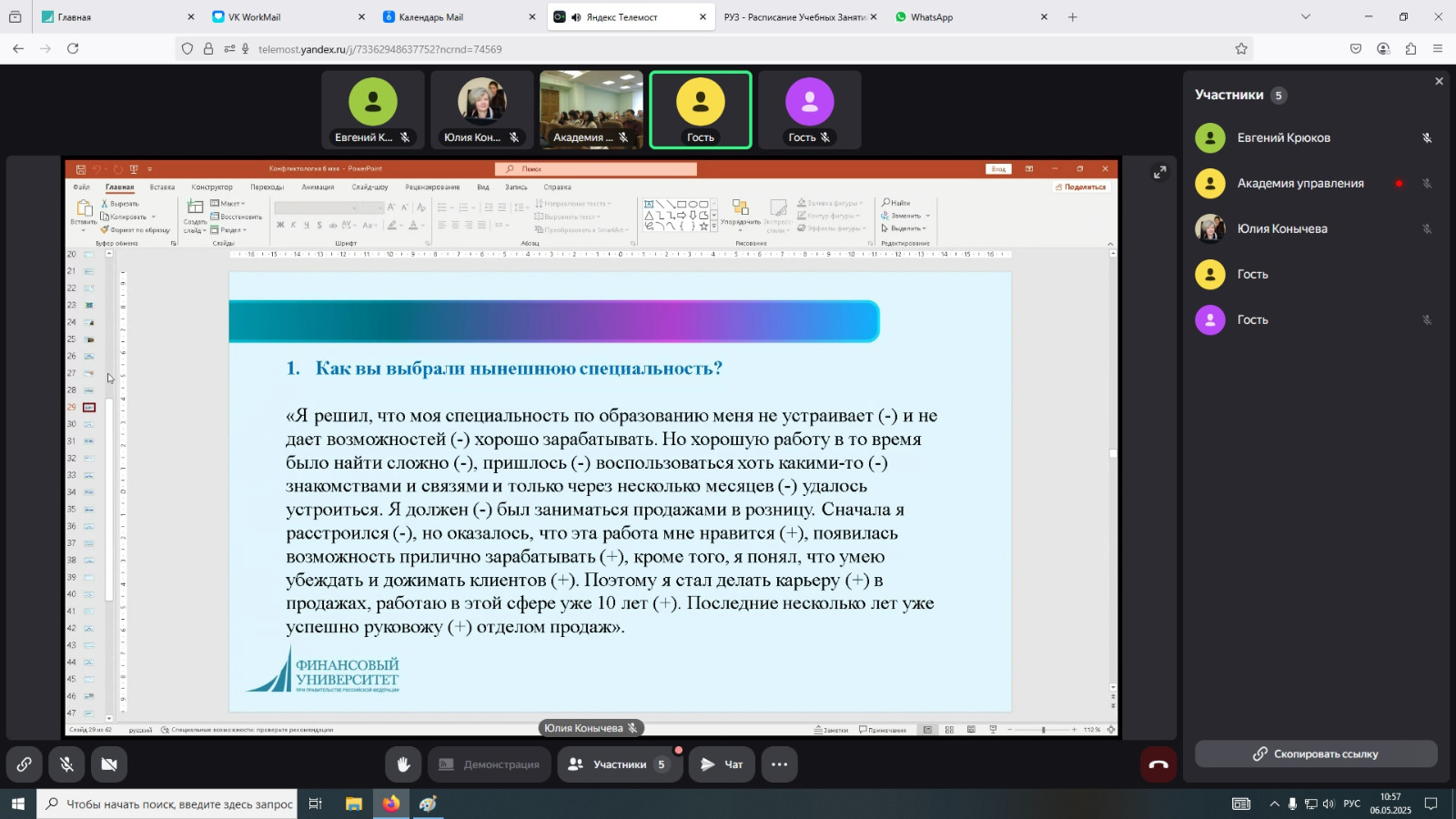Open the list all tabs dropdown
The height and width of the screenshot is (819, 1456).
1306,17
